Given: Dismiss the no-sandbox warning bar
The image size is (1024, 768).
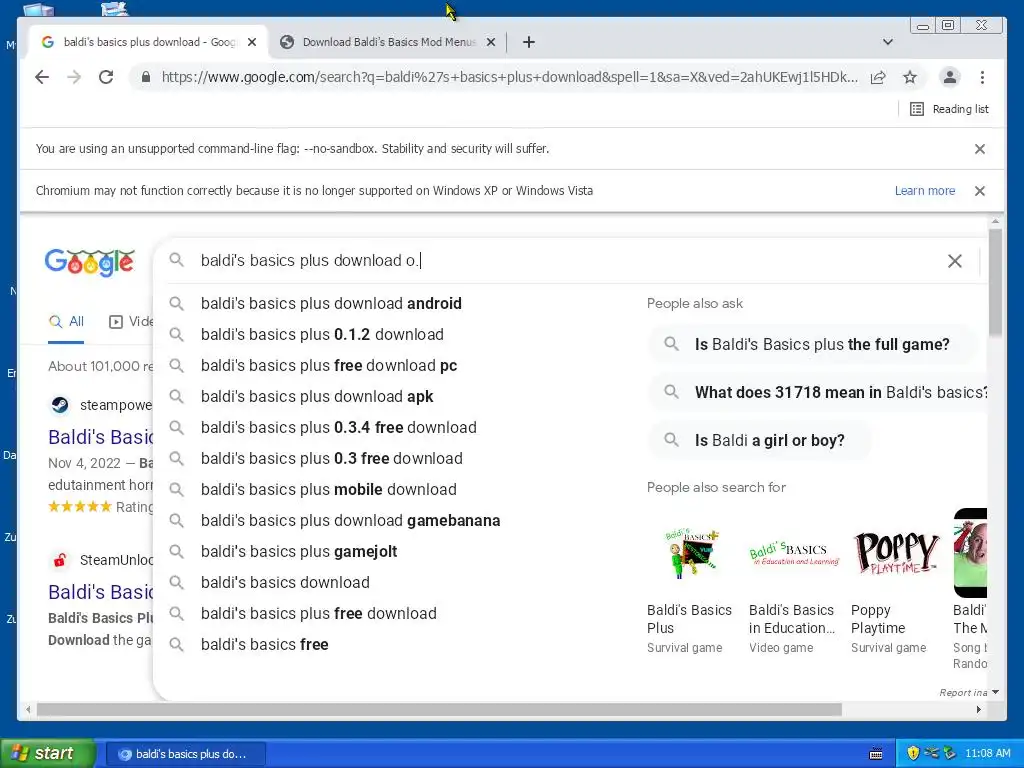Looking at the screenshot, I should point(980,149).
